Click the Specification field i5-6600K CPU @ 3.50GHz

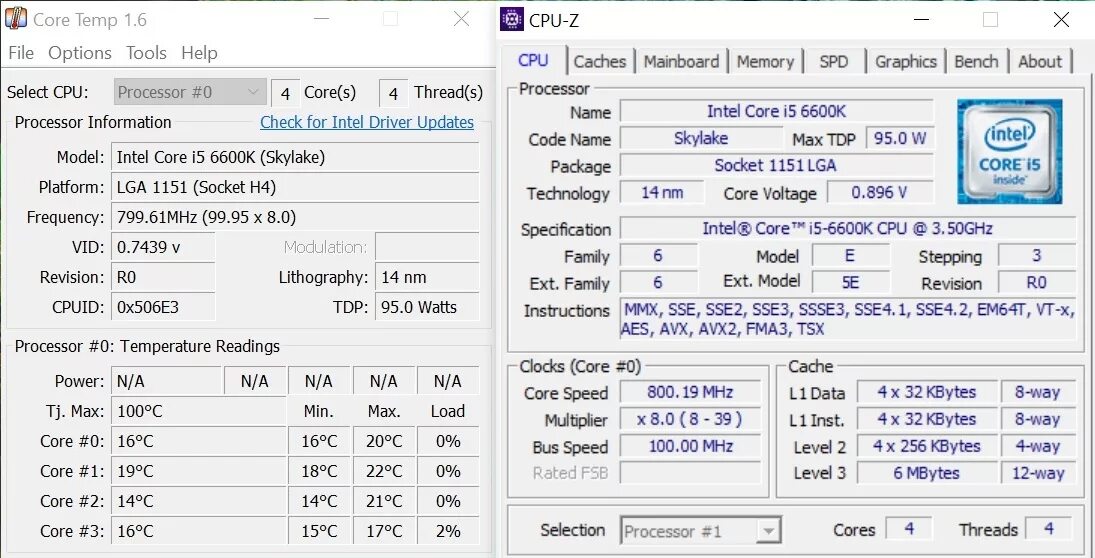click(x=848, y=228)
